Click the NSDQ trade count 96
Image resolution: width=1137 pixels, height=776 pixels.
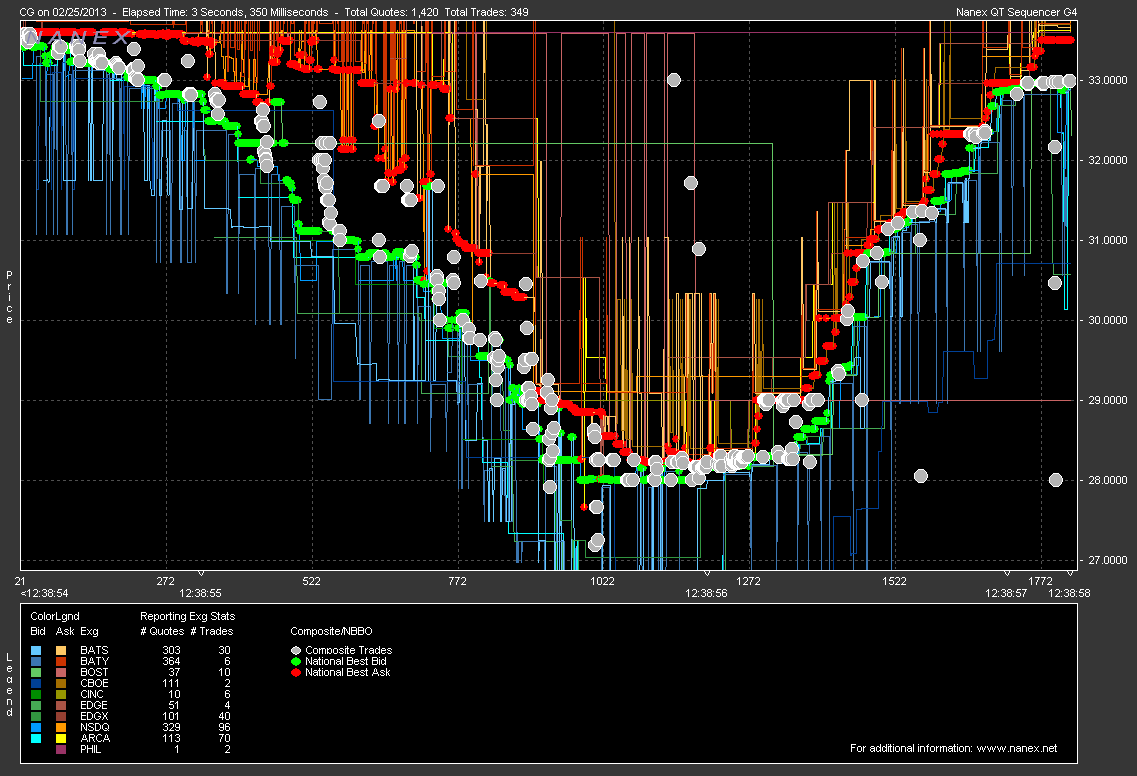click(224, 727)
